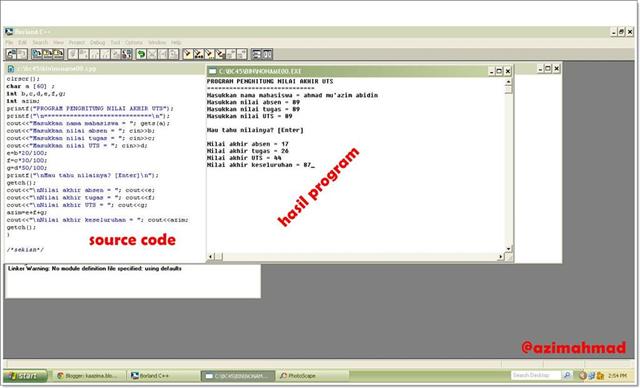Close the source code editor child window
Image resolution: width=640 pixels, height=388 pixels.
pyautogui.click(x=556, y=69)
